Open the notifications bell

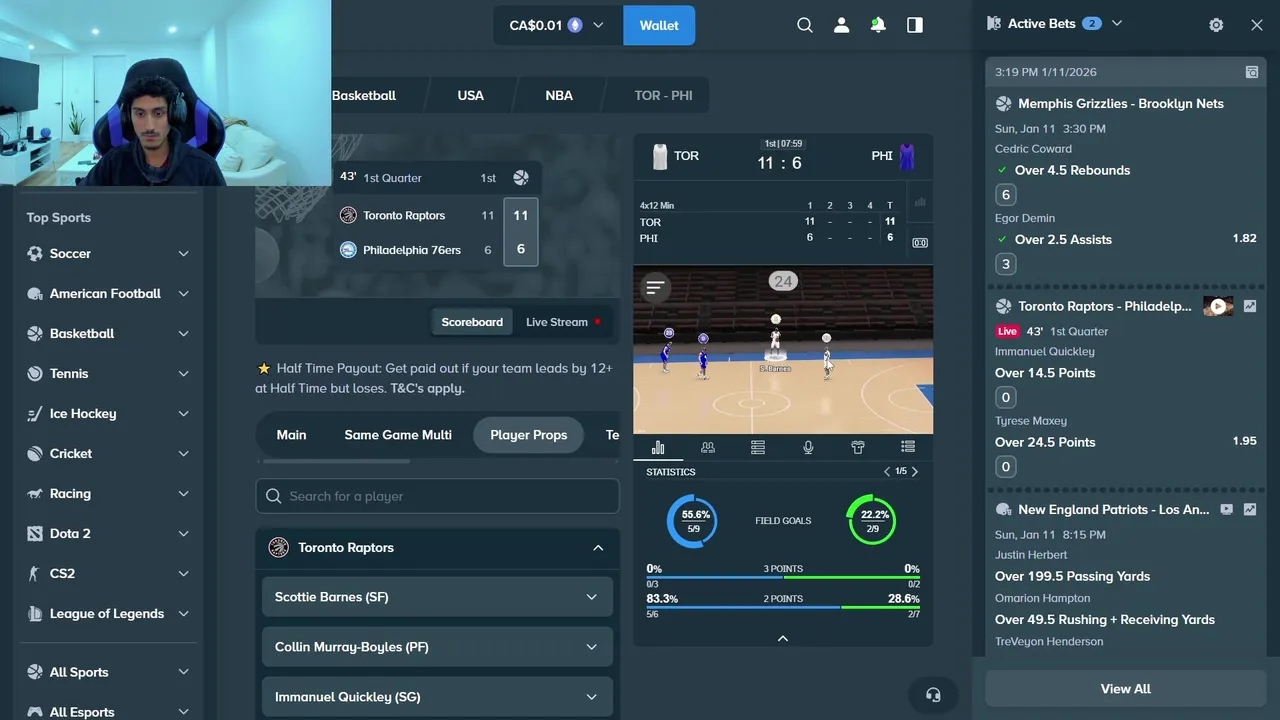878,25
